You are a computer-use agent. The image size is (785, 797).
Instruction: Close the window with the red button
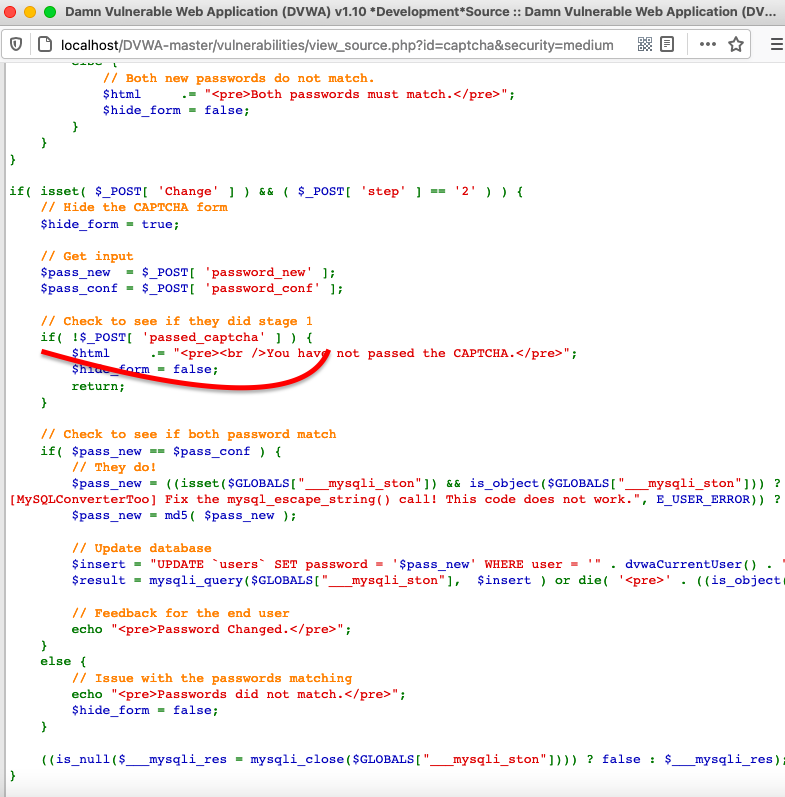pyautogui.click(x=10, y=12)
